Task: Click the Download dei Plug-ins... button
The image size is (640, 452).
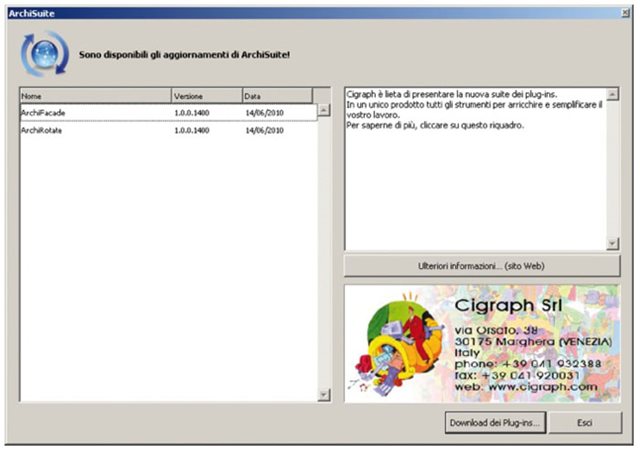Action: [x=495, y=423]
